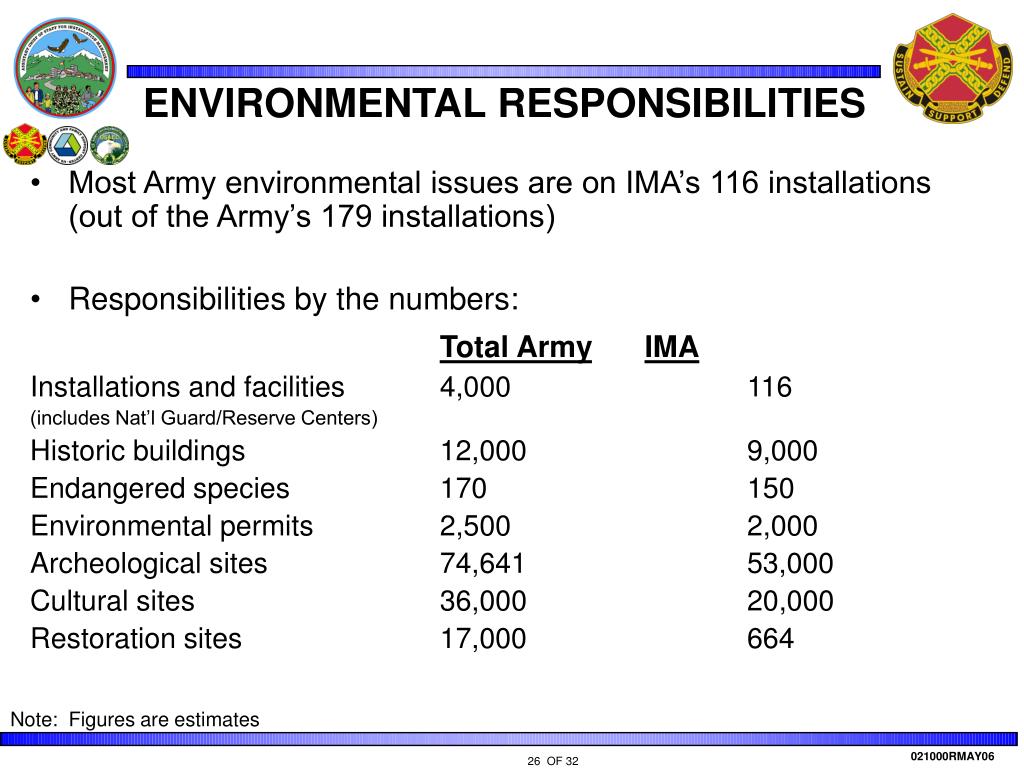Click the Environmental Responsibilities title

[x=504, y=103]
